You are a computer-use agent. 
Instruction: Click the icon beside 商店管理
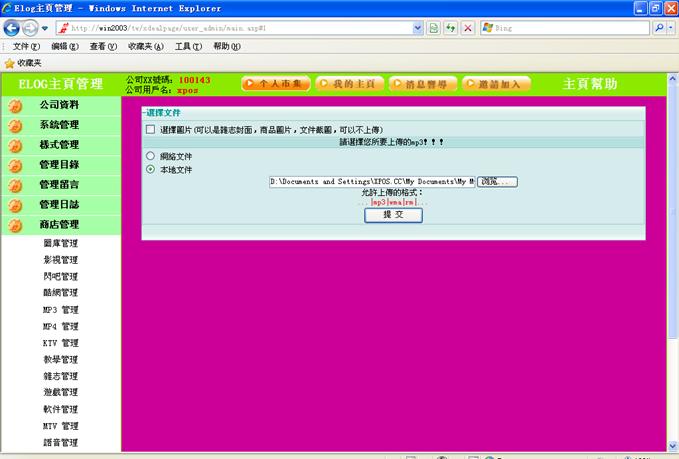coord(16,225)
